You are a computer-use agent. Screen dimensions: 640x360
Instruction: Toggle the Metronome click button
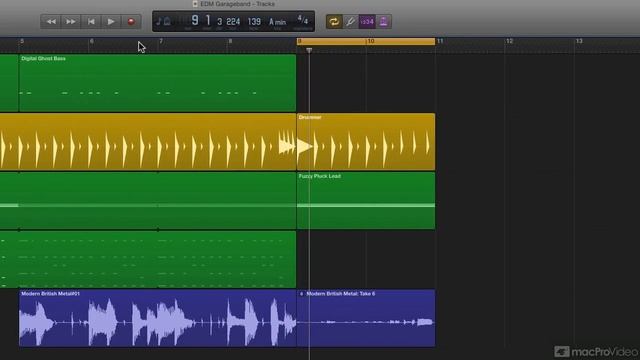(x=383, y=22)
